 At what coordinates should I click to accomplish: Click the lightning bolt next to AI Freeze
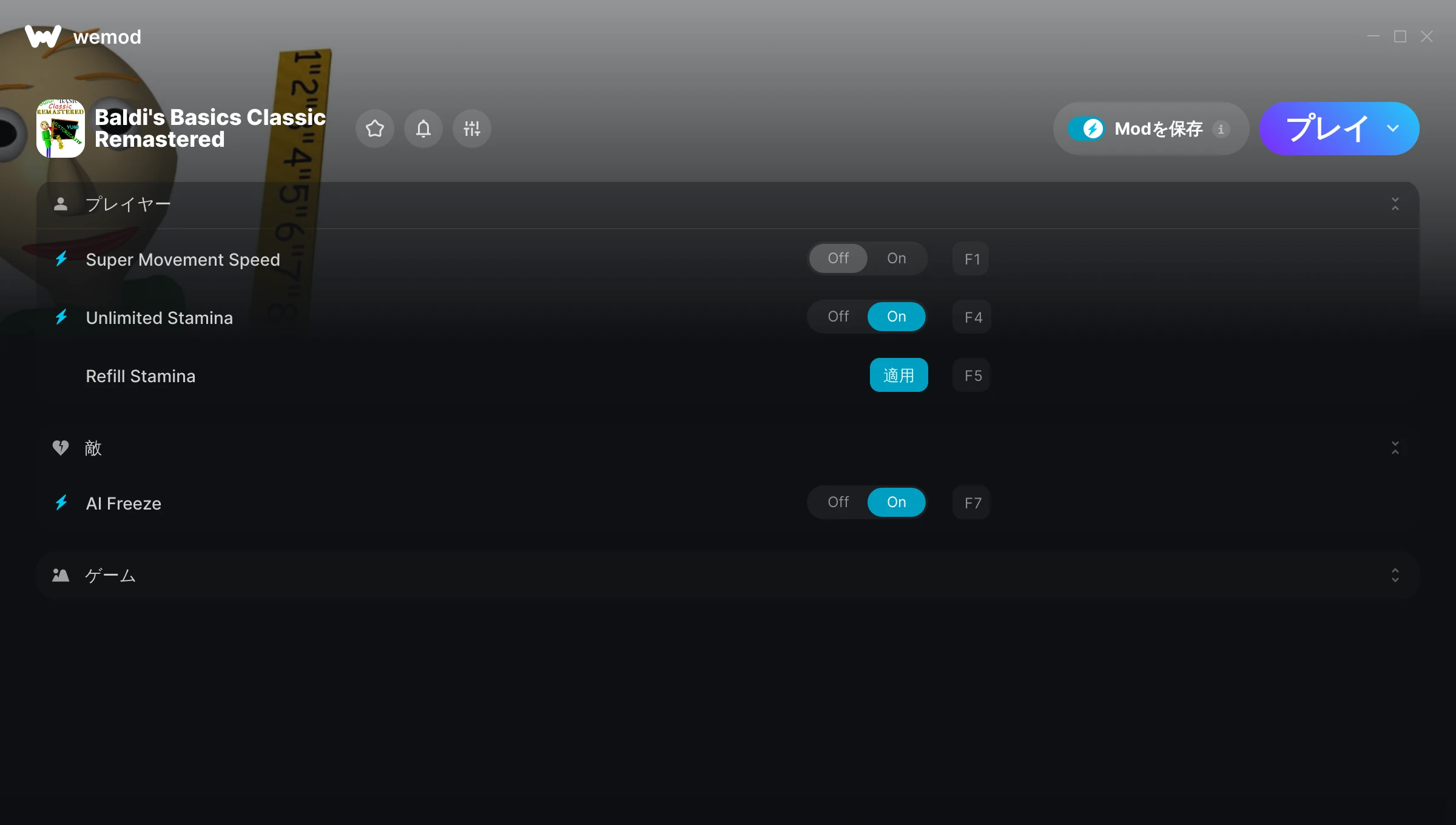pyautogui.click(x=61, y=502)
